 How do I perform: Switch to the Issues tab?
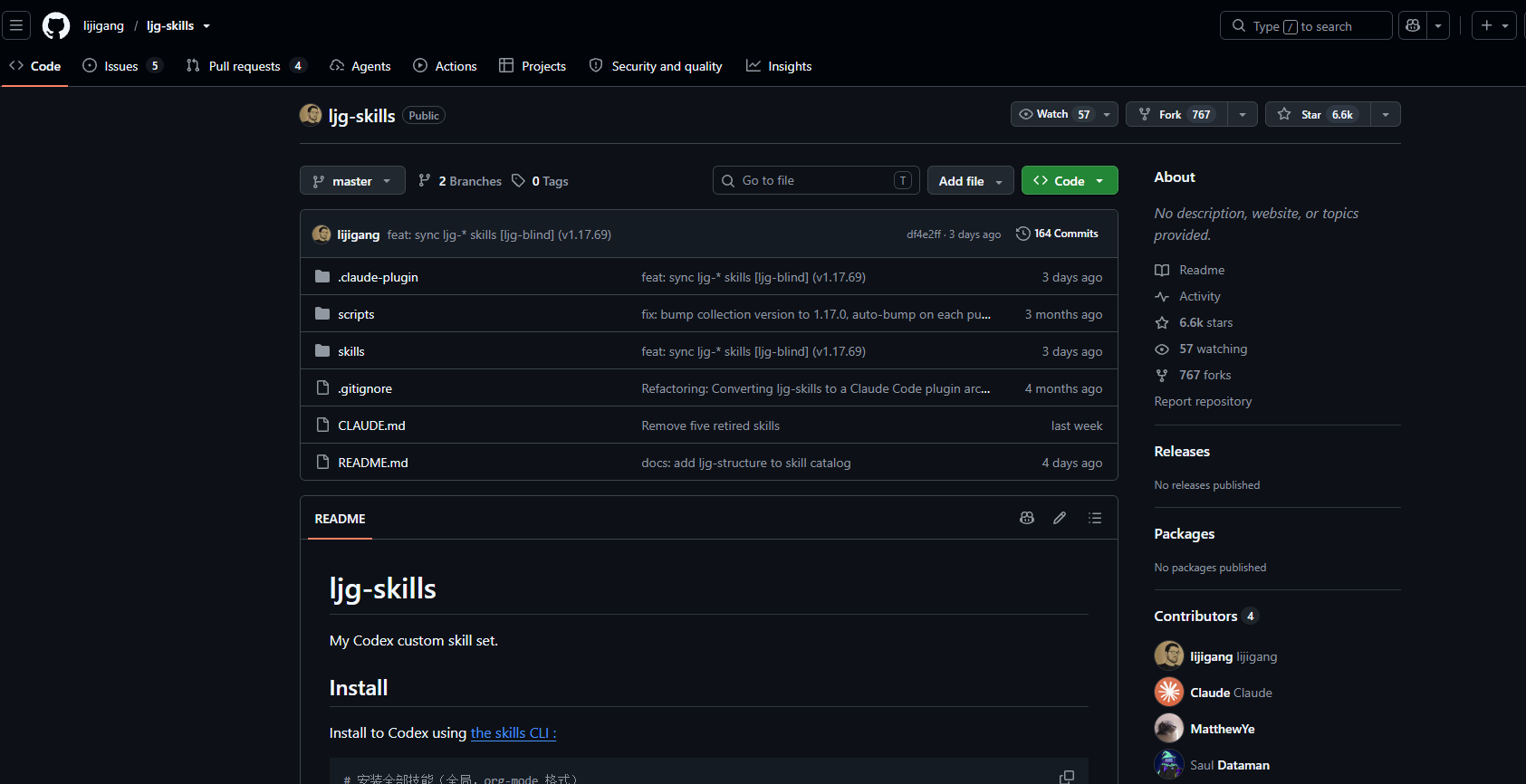click(x=122, y=66)
